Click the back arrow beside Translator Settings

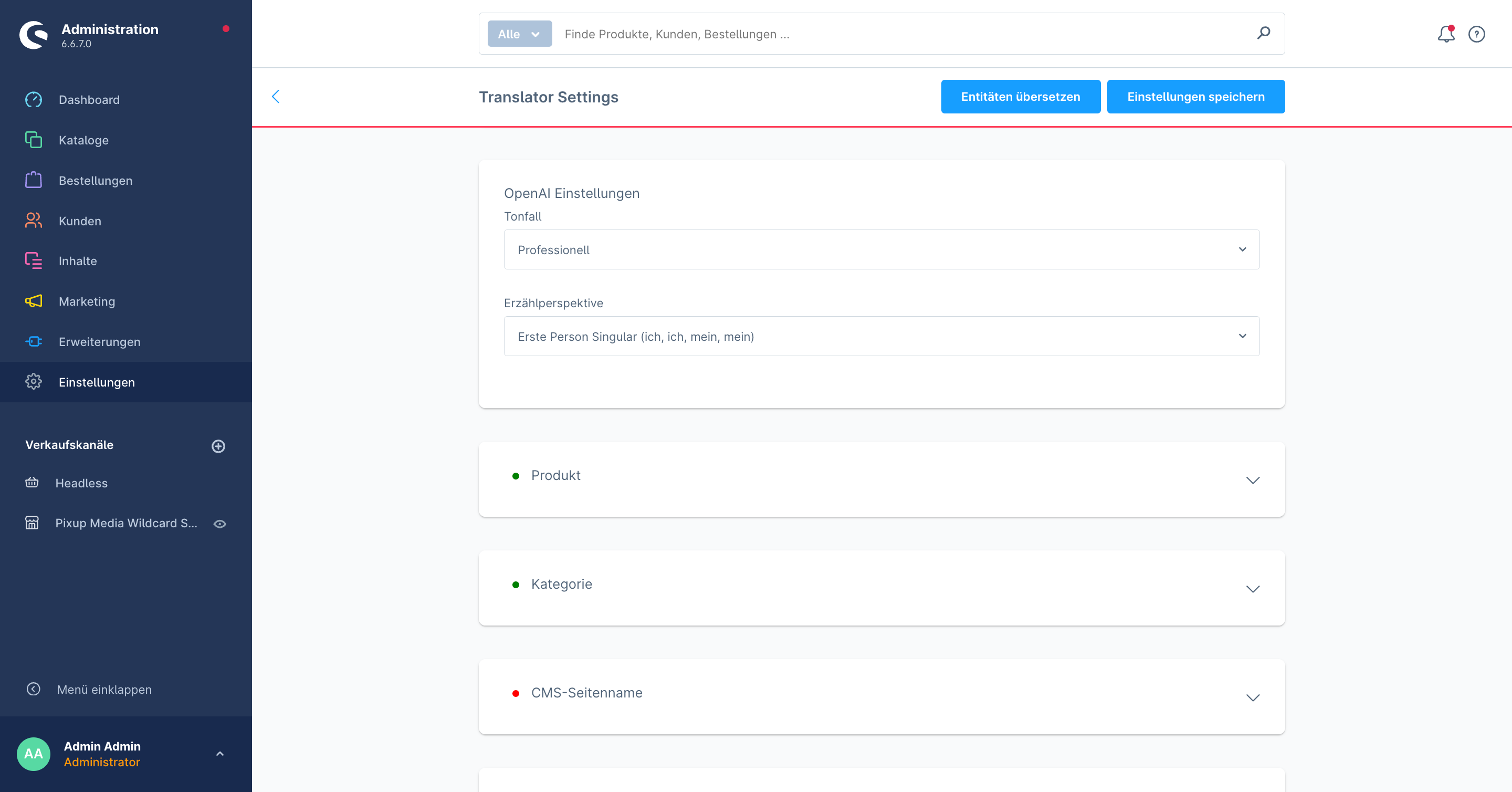tap(276, 96)
